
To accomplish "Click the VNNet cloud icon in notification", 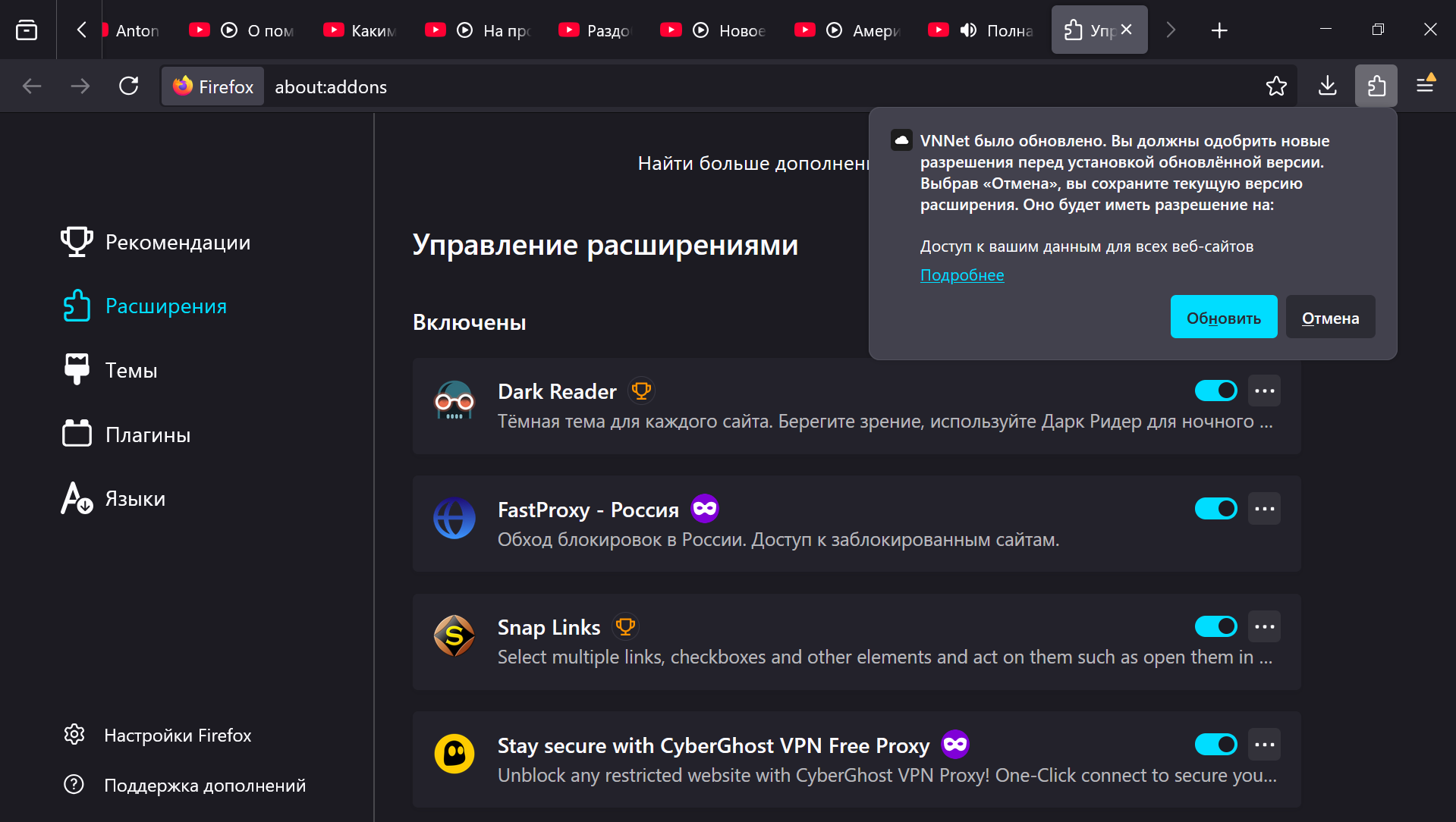I will pos(901,140).
